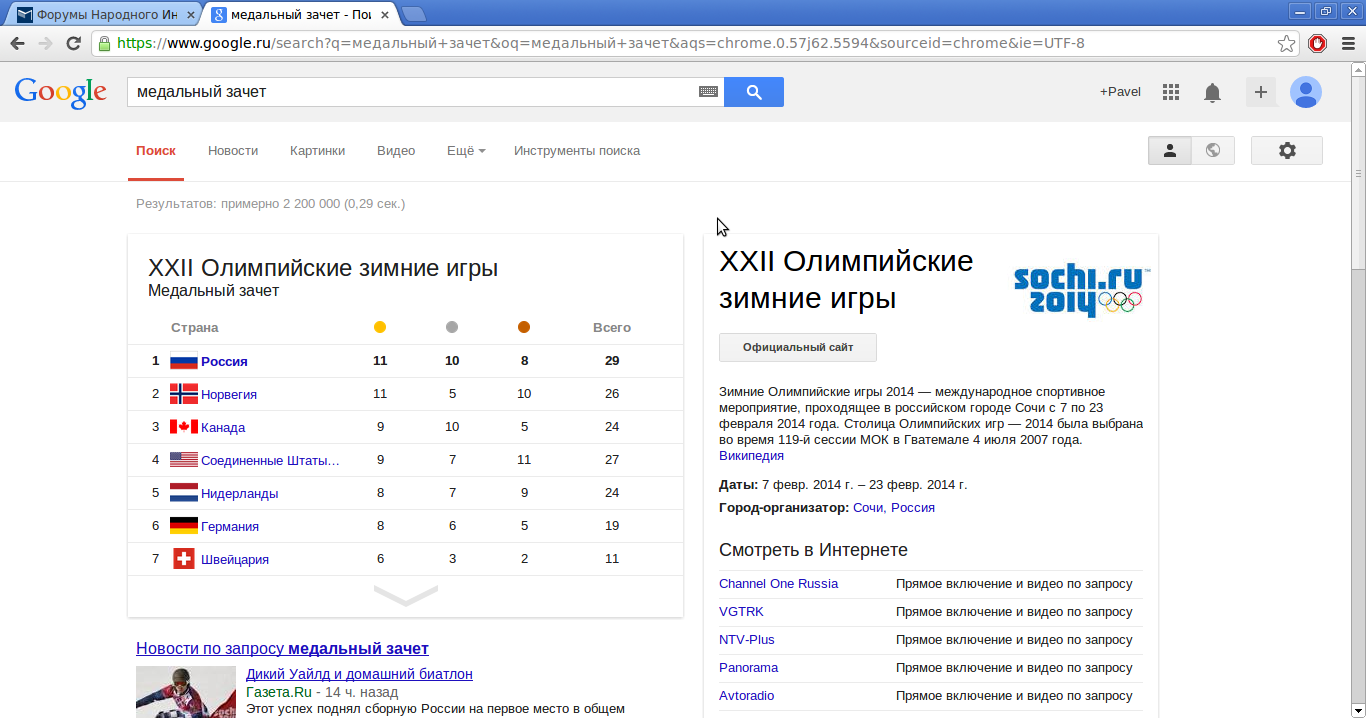1366x718 pixels.
Task: Open the Норвегия country link
Action: 229,395
